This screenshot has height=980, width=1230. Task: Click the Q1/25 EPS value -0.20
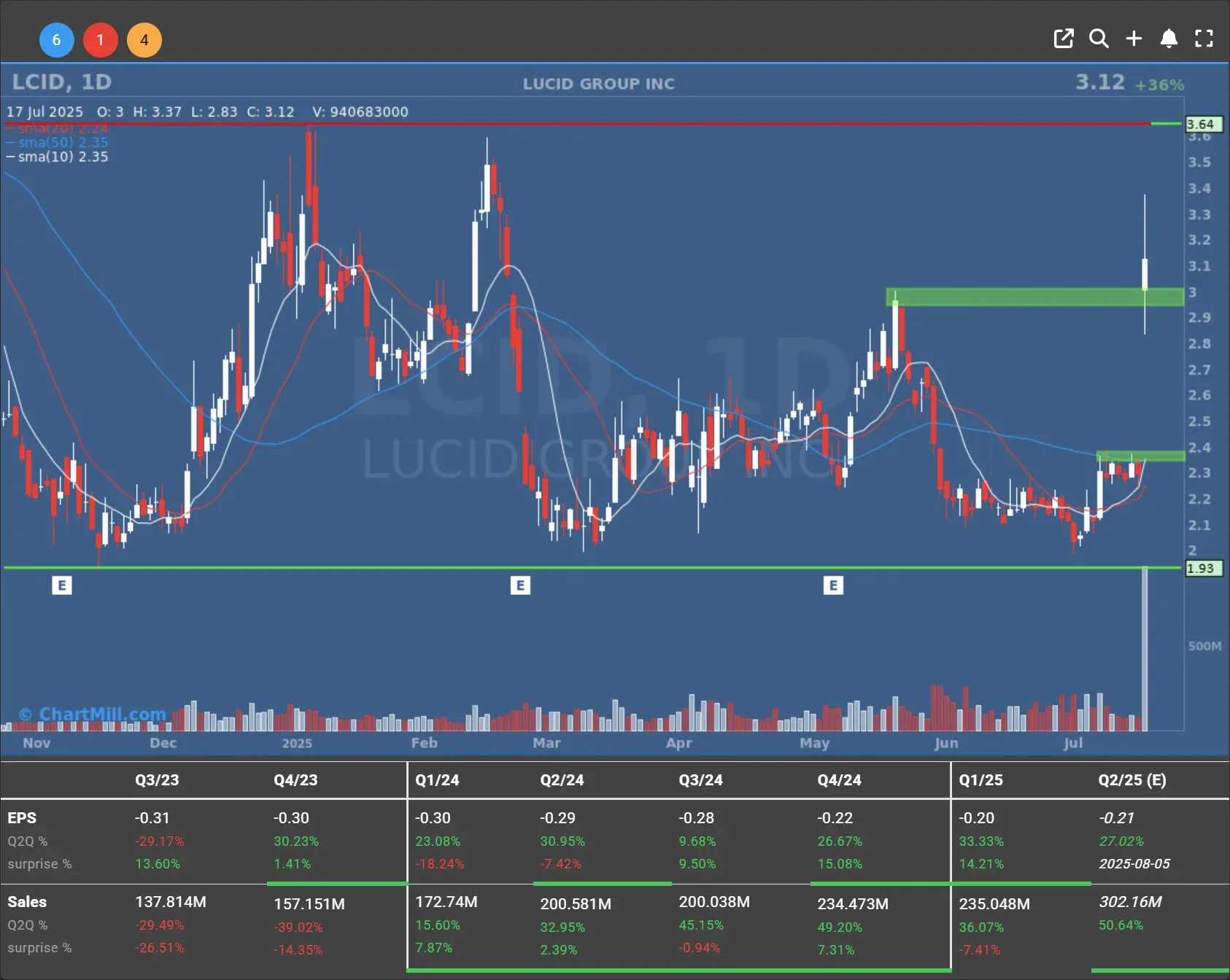pos(976,818)
